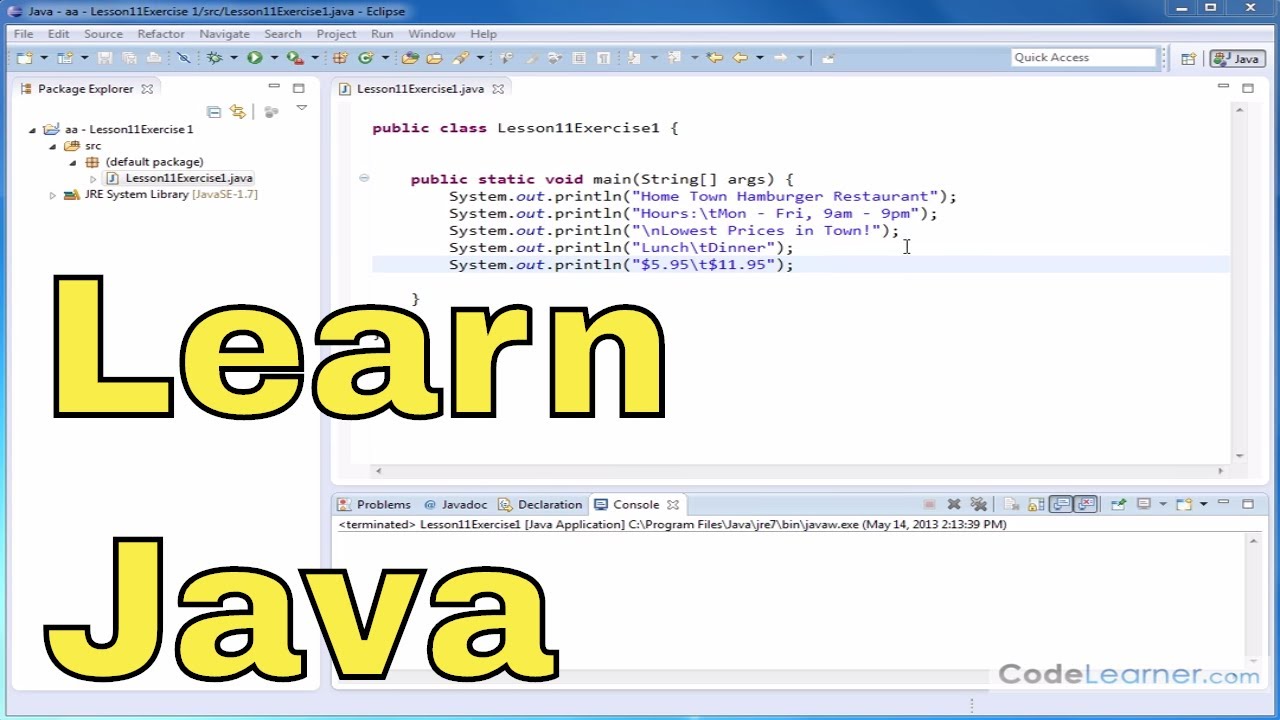
Task: Open the Refactor menu
Action: tap(161, 34)
